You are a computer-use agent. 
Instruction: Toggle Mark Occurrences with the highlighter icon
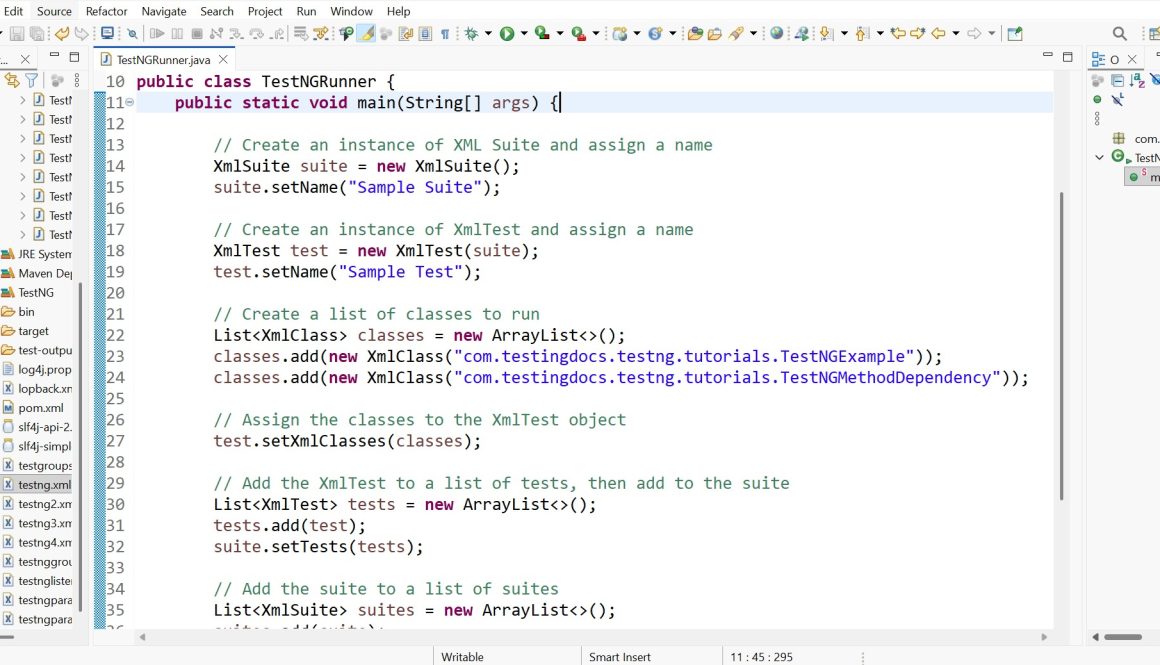click(366, 33)
